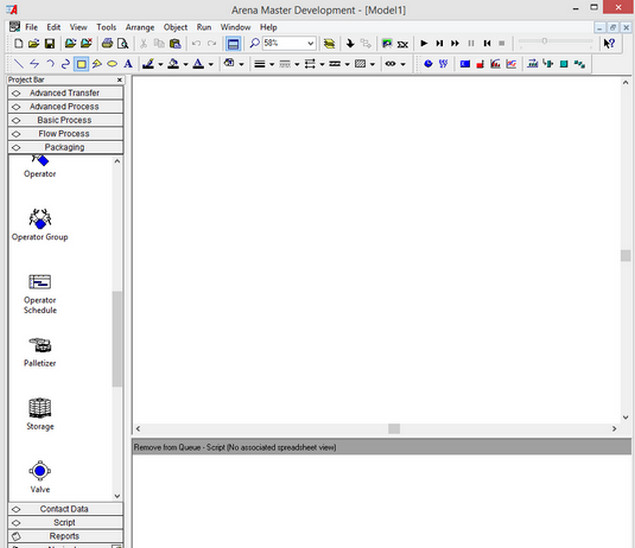Expand the Advanced Transfer panel
This screenshot has height=548, width=635.
(x=65, y=93)
